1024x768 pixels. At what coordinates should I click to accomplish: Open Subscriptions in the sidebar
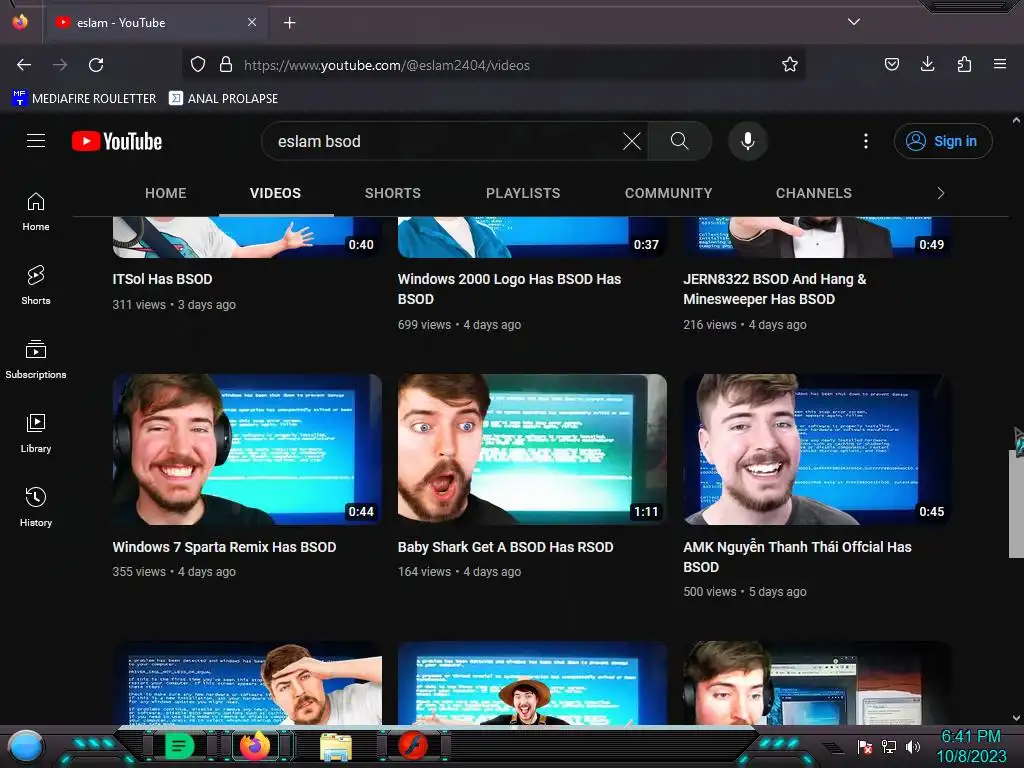[x=36, y=359]
